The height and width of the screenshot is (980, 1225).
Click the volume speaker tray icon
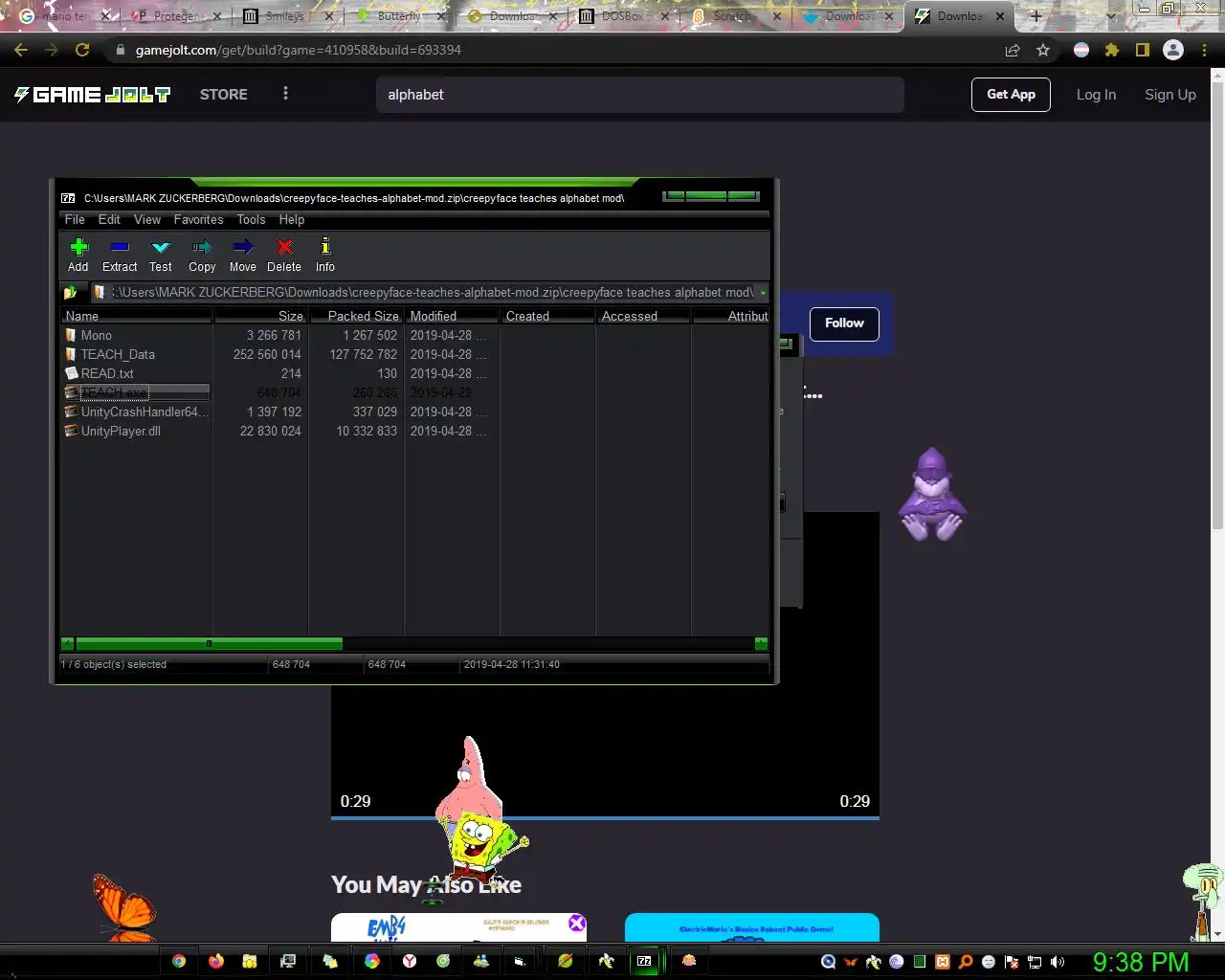[1058, 962]
